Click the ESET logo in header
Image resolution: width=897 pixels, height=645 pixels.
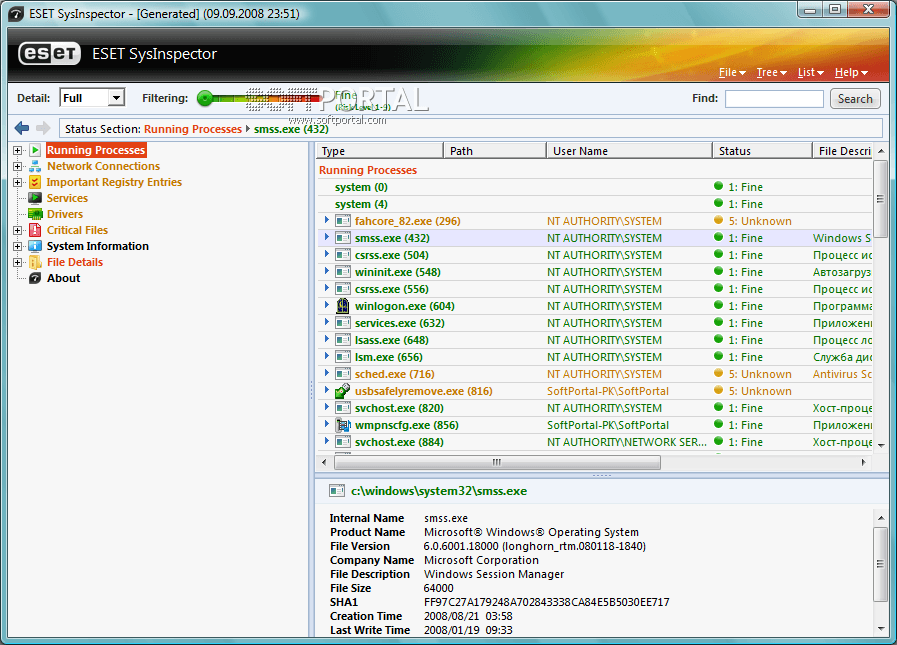(49, 54)
